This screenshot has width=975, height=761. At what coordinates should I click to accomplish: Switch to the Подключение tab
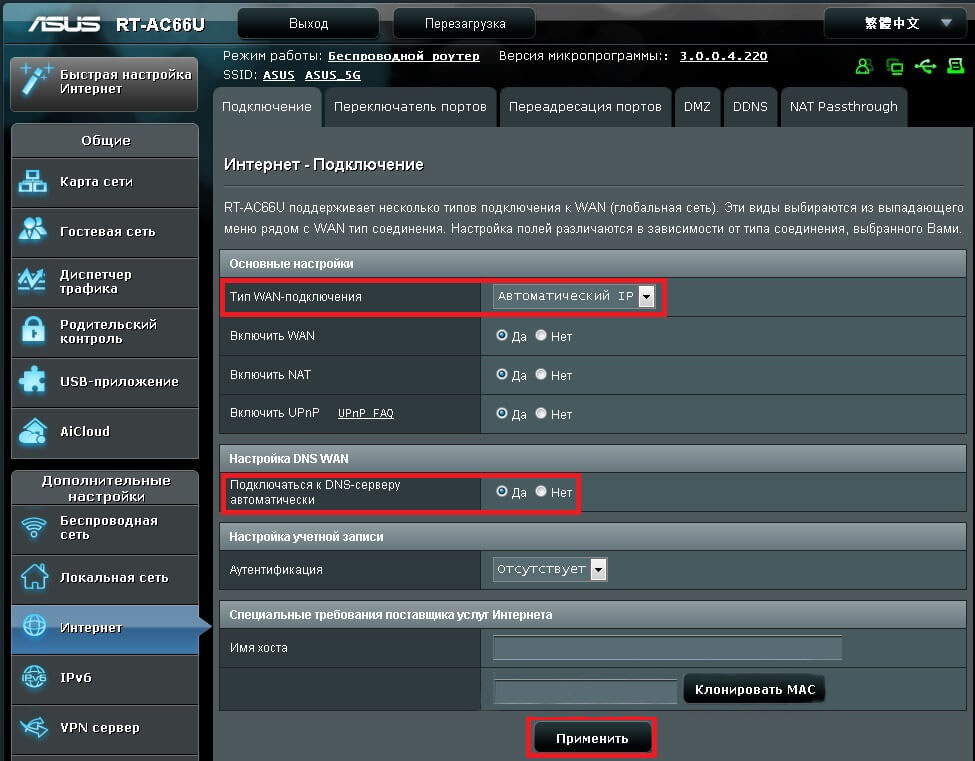point(267,107)
